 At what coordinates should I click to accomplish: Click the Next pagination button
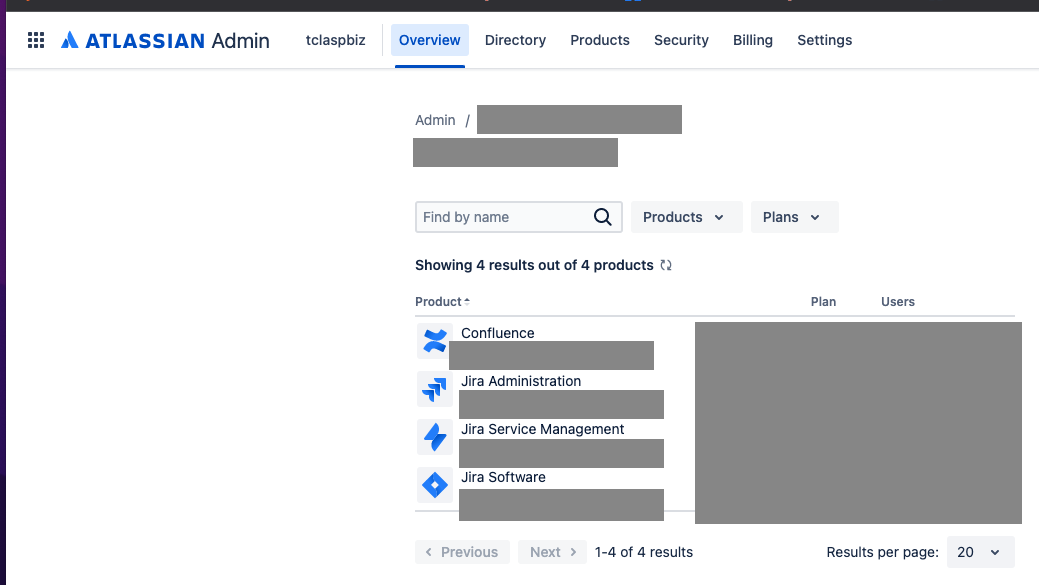tap(552, 551)
